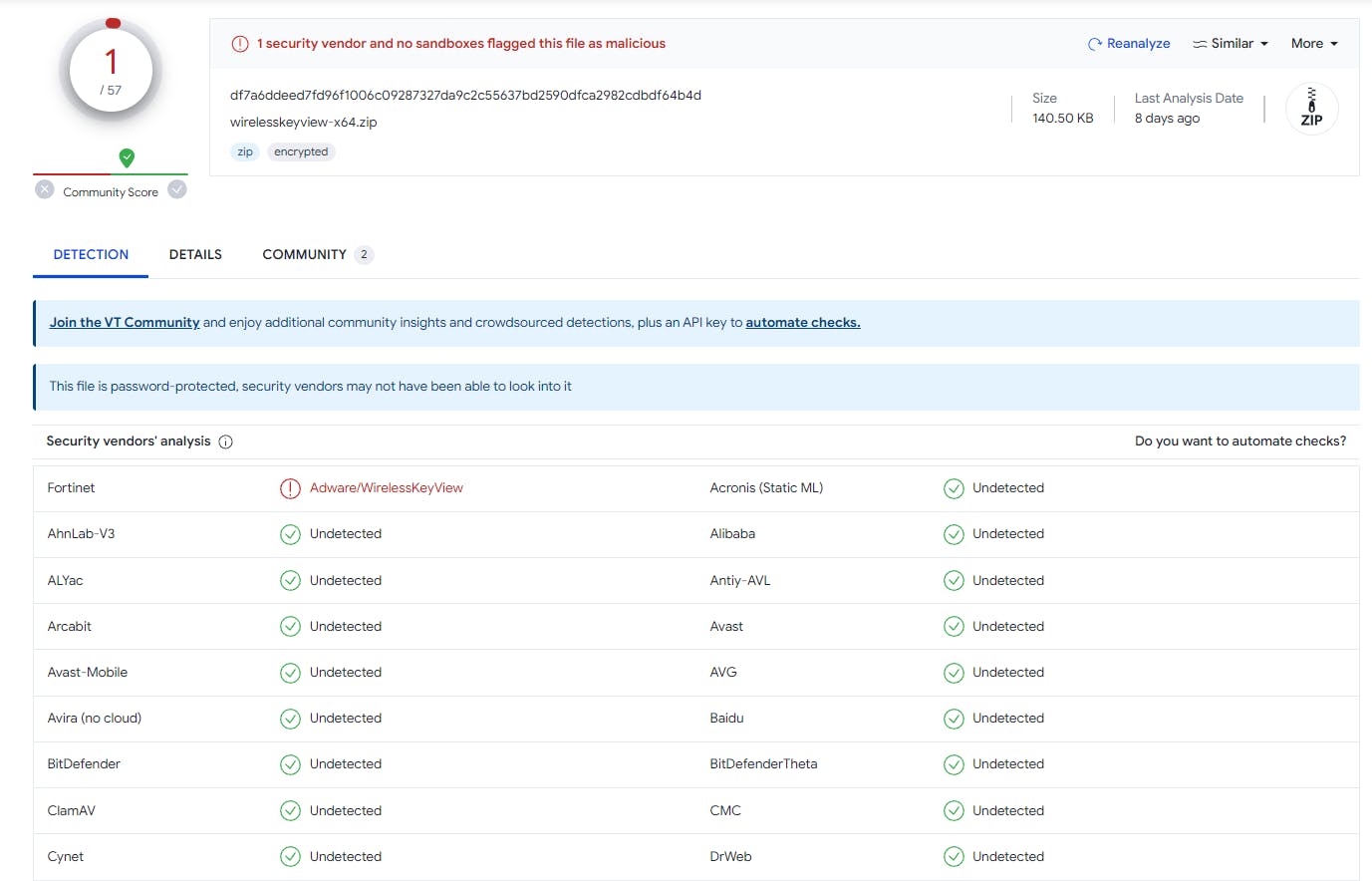Vote negative with Community Score X button

(45, 189)
